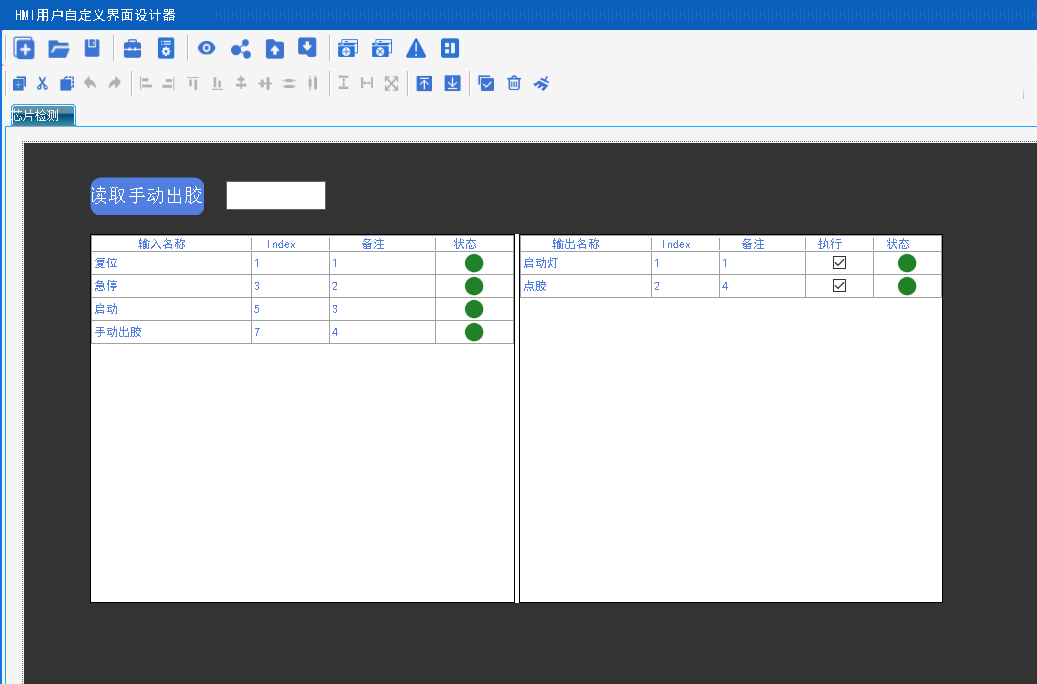Click the white input box beside 读取手动出胶

[x=276, y=195]
